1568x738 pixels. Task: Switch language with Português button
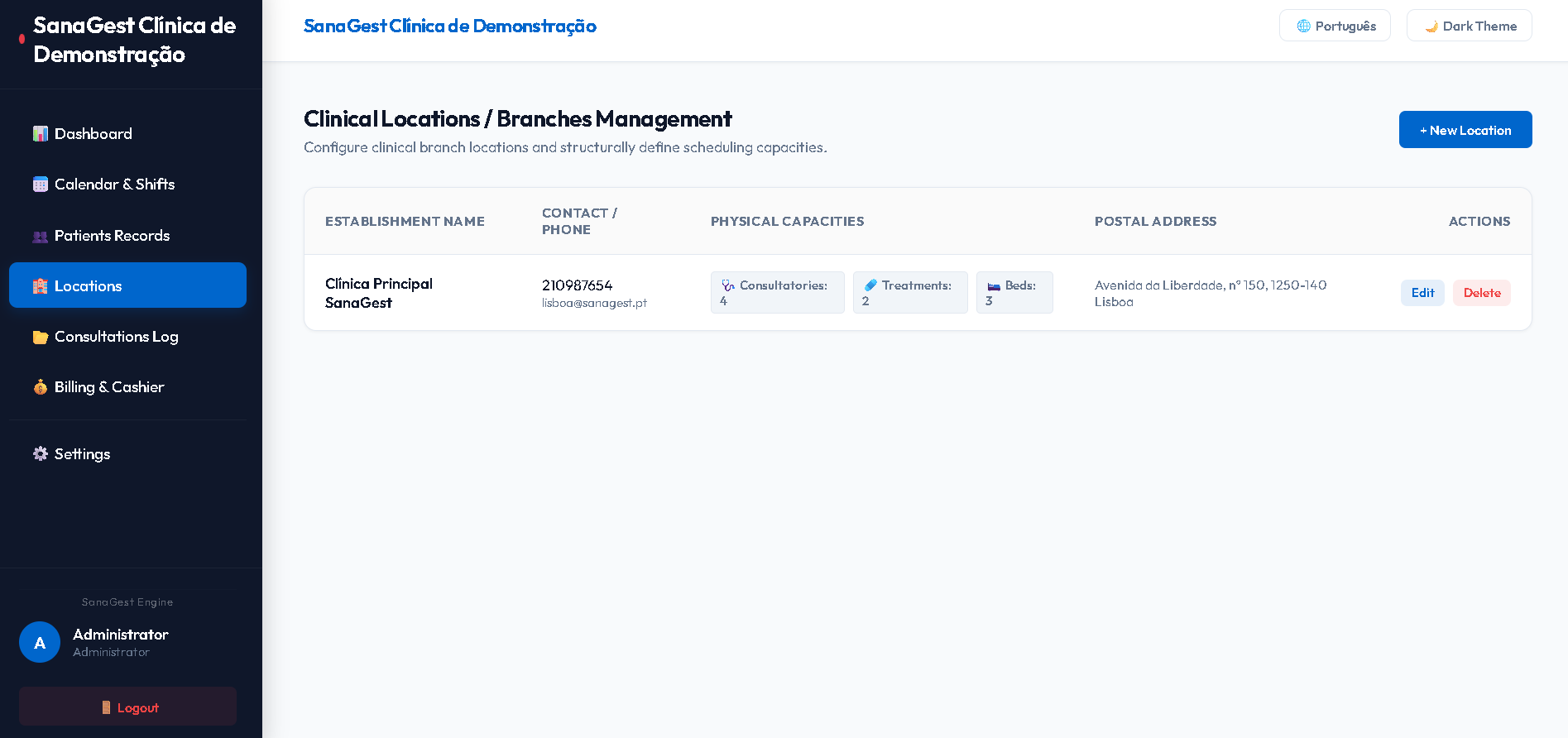(1335, 26)
